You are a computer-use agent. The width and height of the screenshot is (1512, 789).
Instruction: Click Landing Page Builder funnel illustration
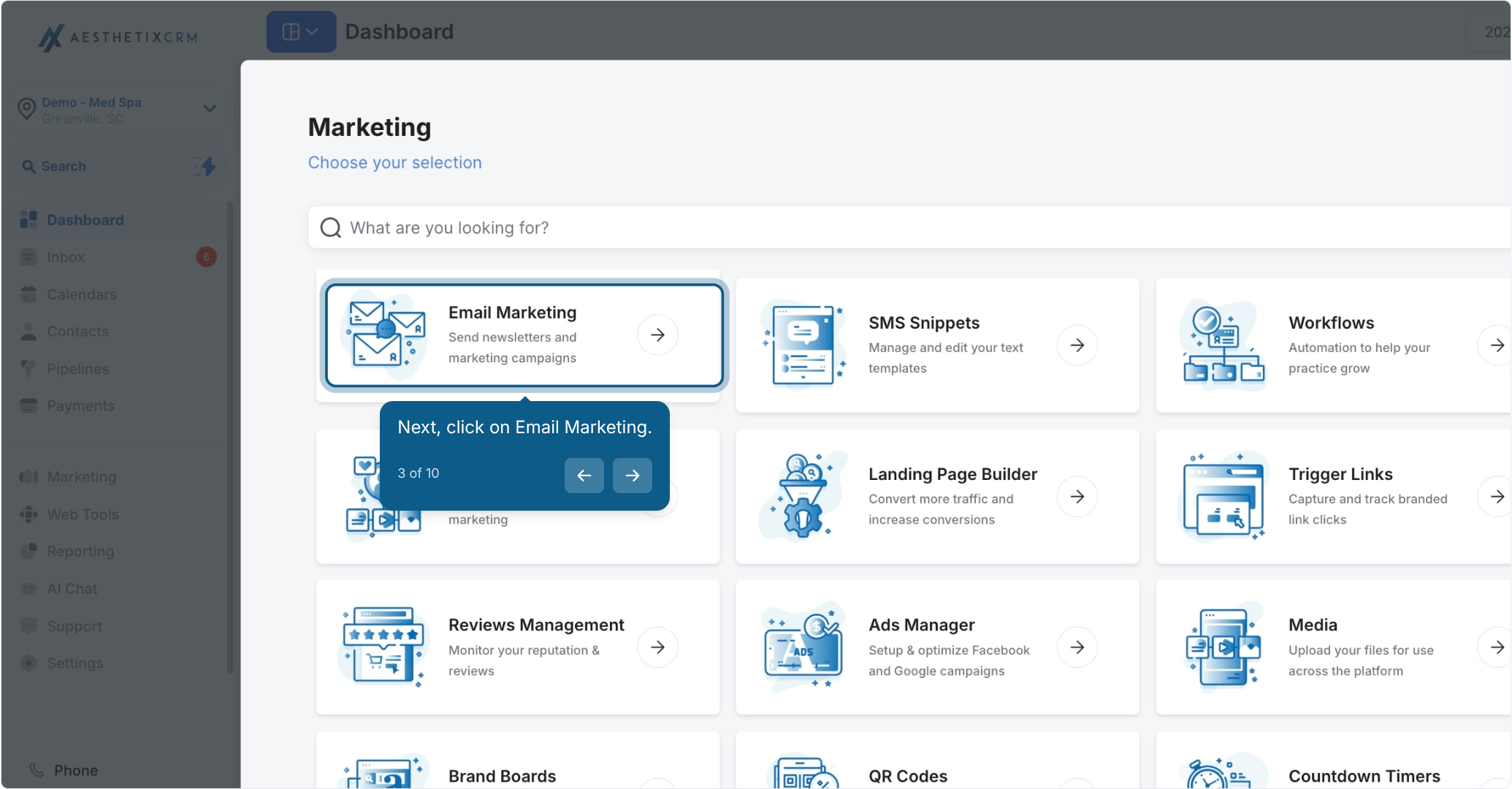click(803, 497)
